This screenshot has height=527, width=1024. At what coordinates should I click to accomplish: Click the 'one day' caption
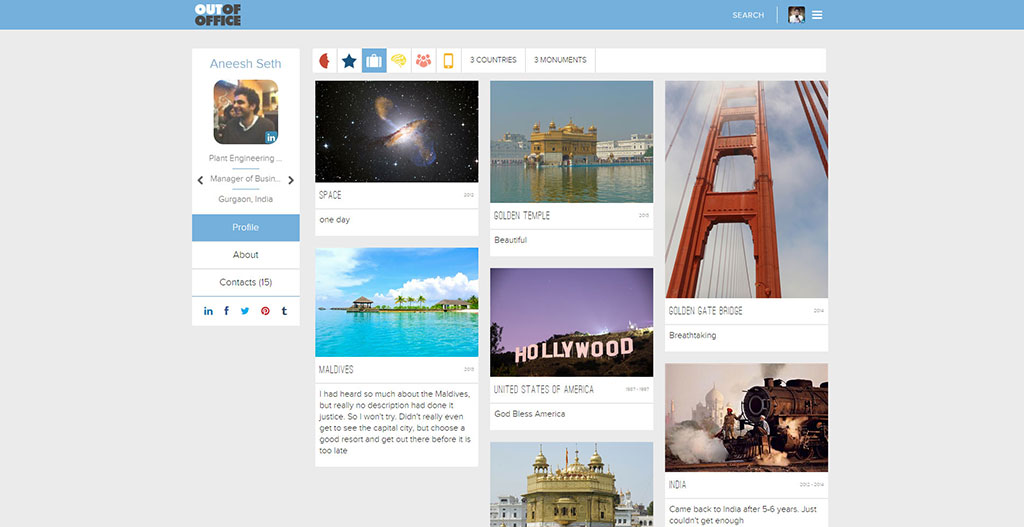pyautogui.click(x=334, y=220)
